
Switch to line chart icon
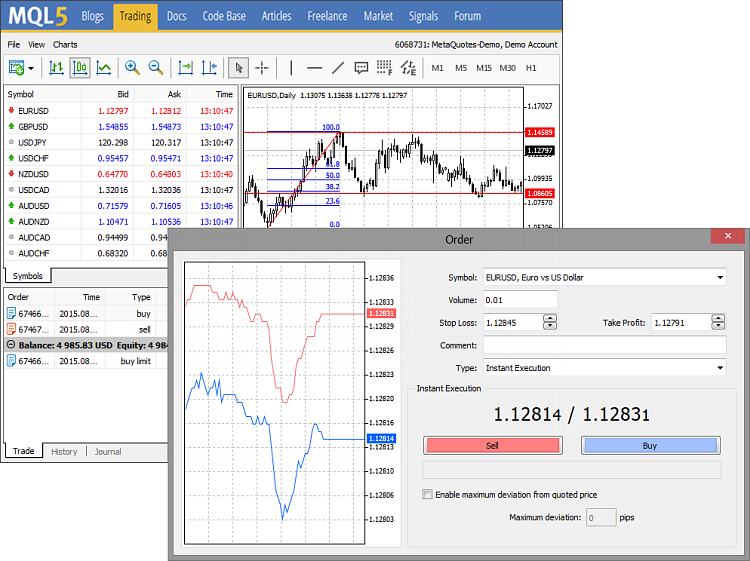(104, 68)
